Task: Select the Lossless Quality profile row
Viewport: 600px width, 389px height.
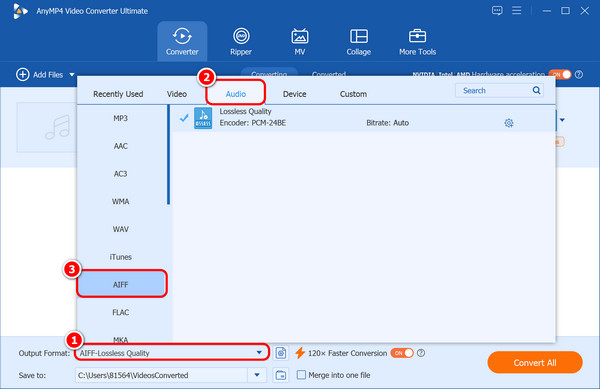Action: 364,118
